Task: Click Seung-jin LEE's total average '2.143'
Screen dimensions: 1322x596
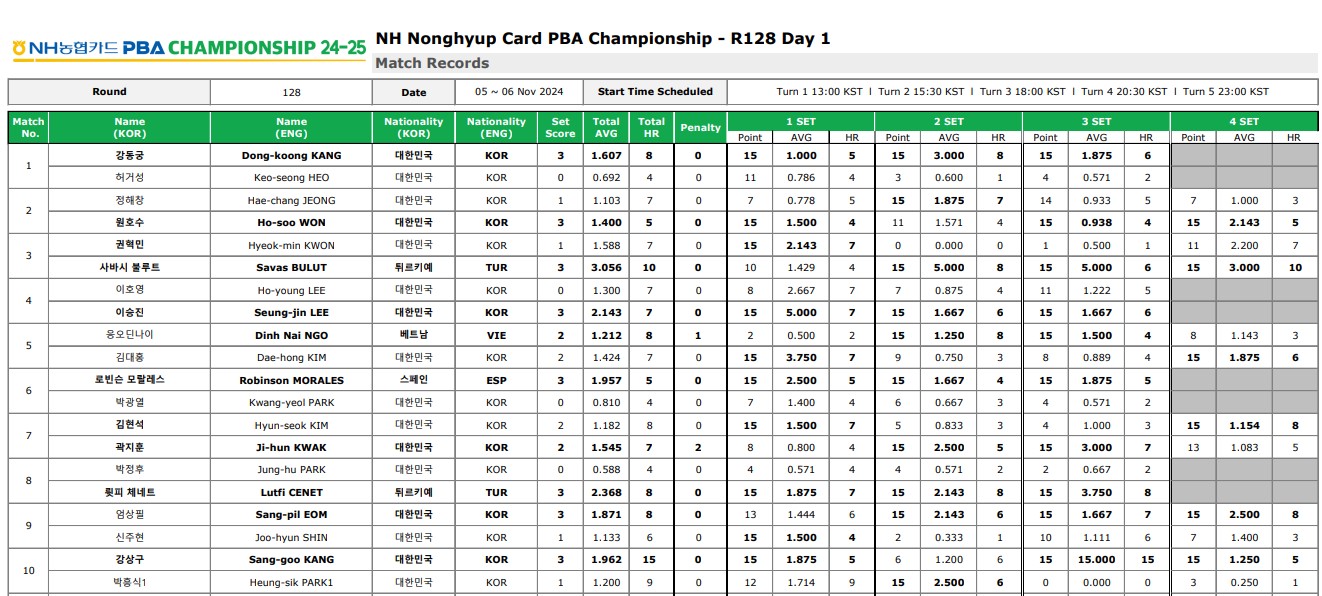Action: coord(606,313)
